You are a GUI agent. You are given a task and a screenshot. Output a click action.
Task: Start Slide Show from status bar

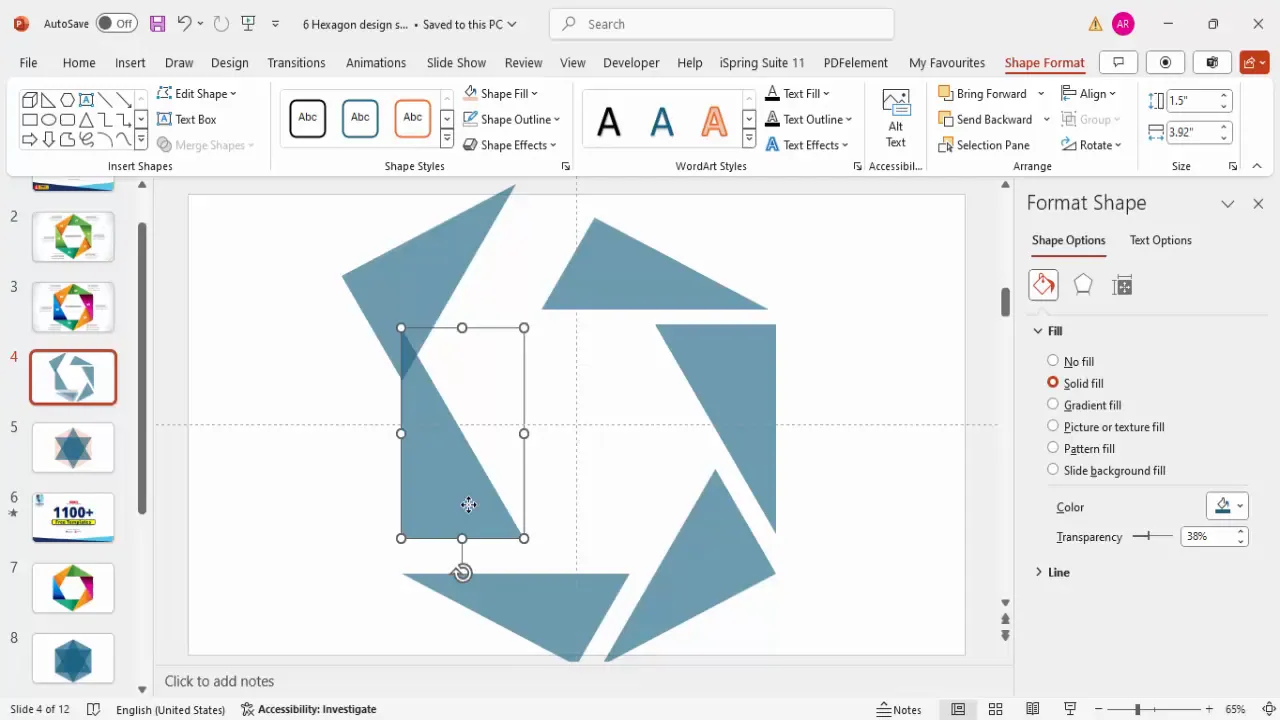click(1070, 709)
